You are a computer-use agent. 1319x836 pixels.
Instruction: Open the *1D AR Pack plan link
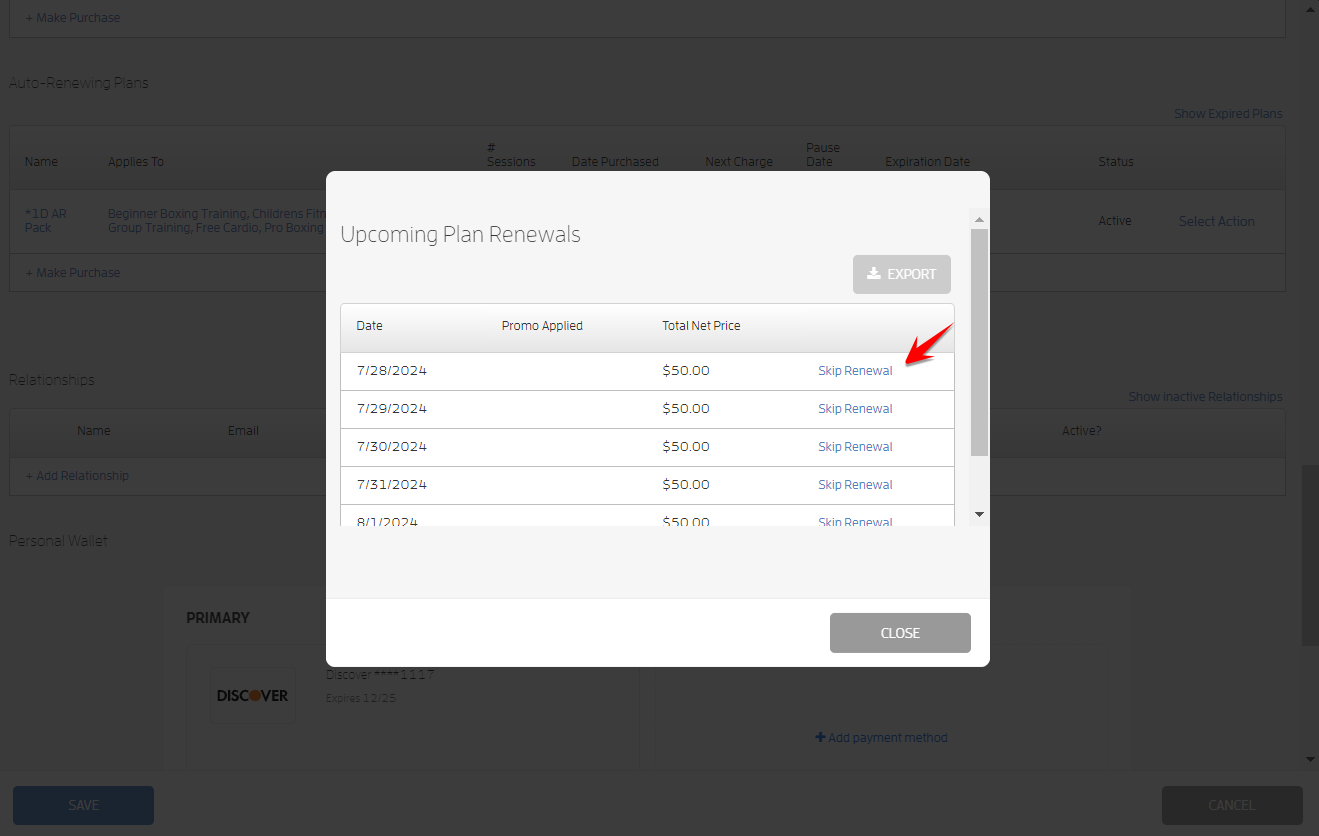pos(45,221)
